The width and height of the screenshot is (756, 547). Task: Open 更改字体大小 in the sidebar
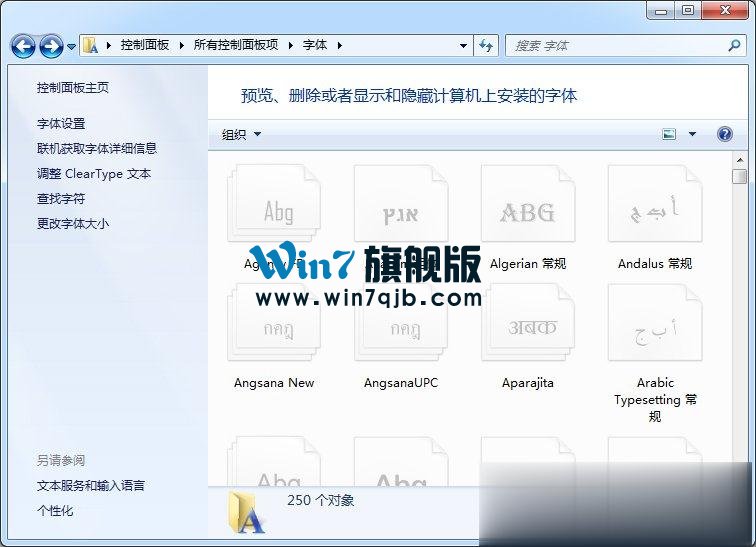(73, 224)
